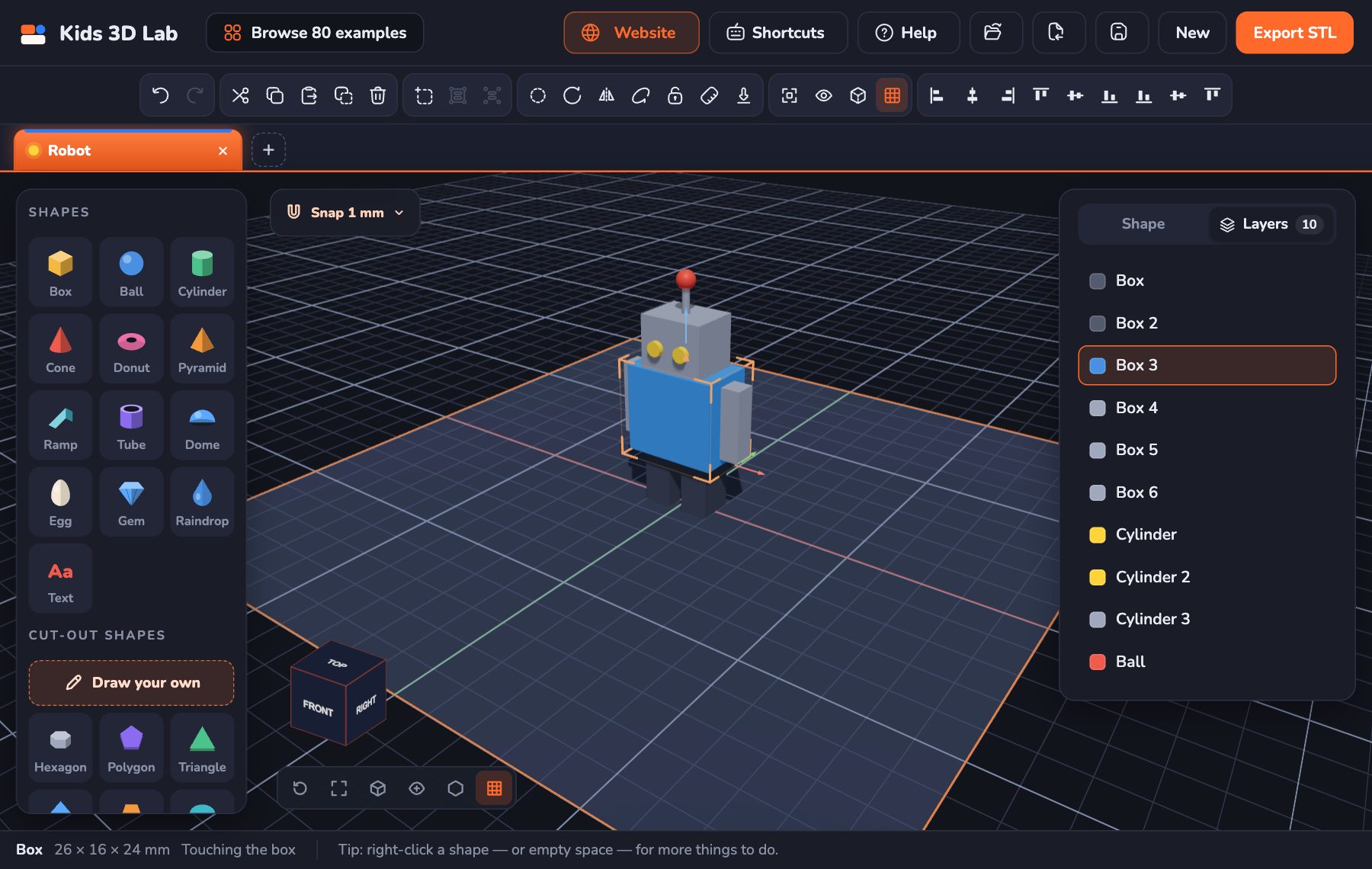
Task: Open the Snap 1 mm dropdown
Action: [345, 213]
